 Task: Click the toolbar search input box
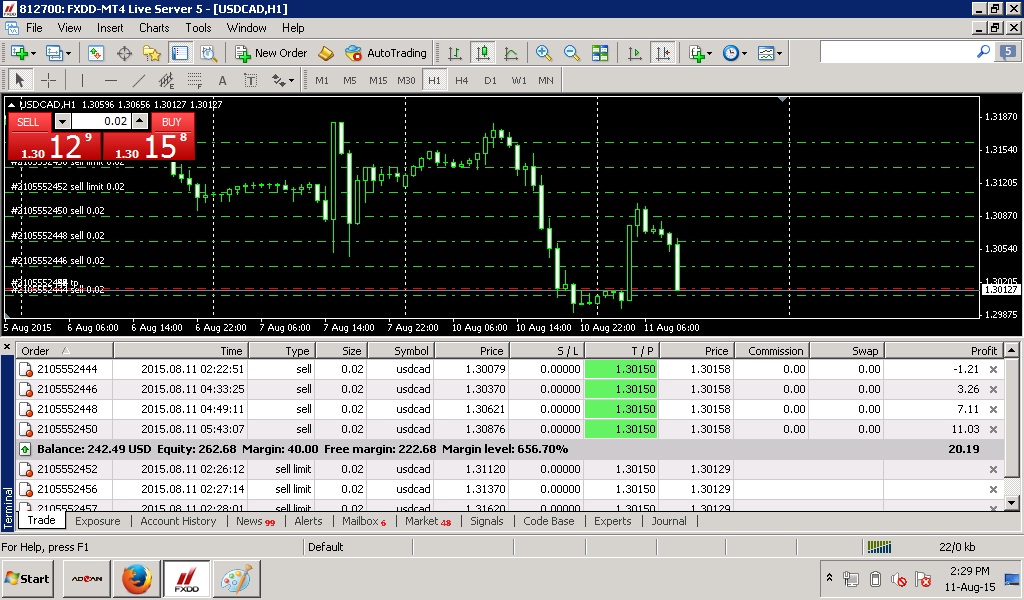click(x=898, y=52)
